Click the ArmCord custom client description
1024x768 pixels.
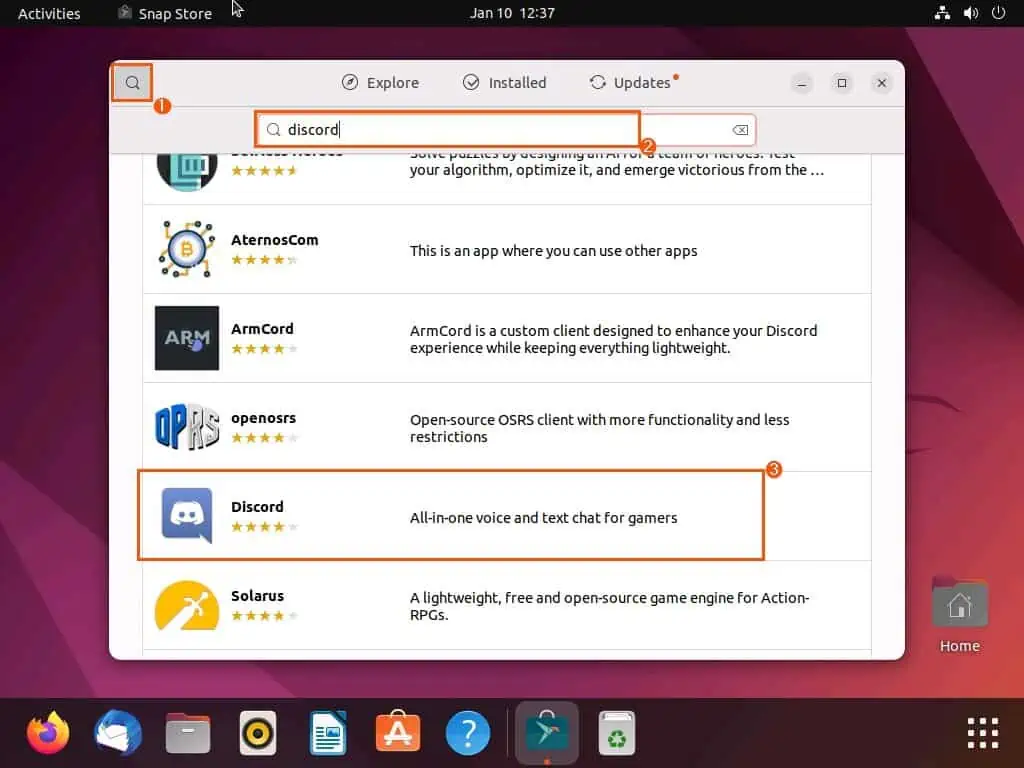[x=613, y=339]
